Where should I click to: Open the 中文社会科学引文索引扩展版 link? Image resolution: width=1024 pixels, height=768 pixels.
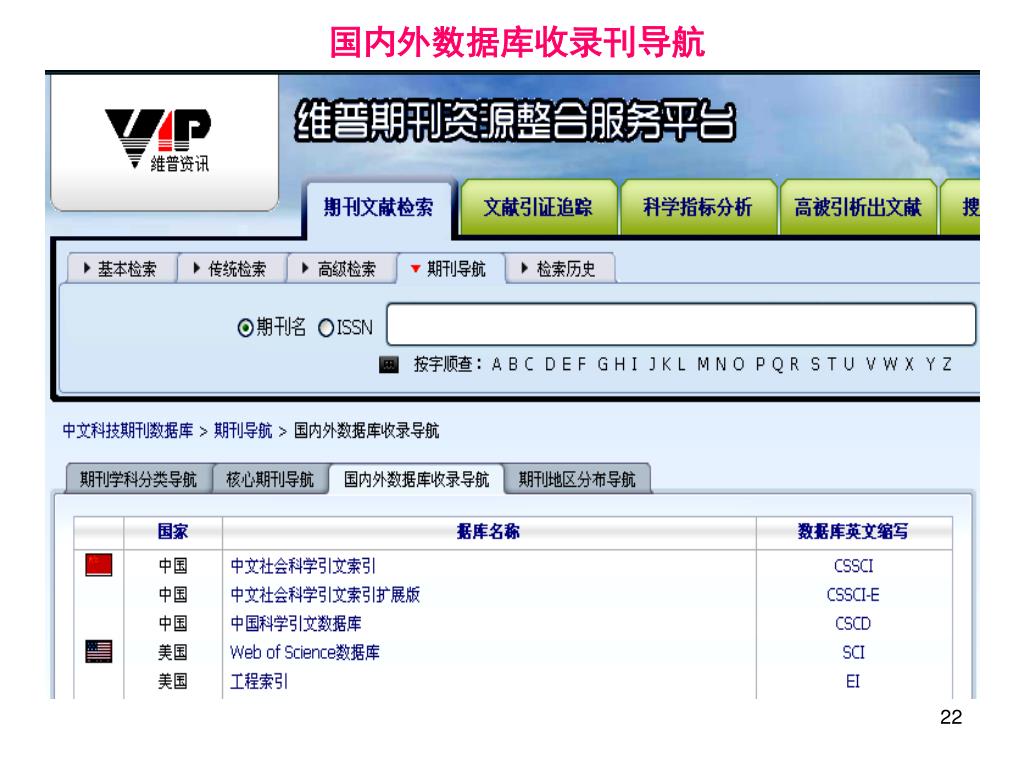[x=325, y=594]
